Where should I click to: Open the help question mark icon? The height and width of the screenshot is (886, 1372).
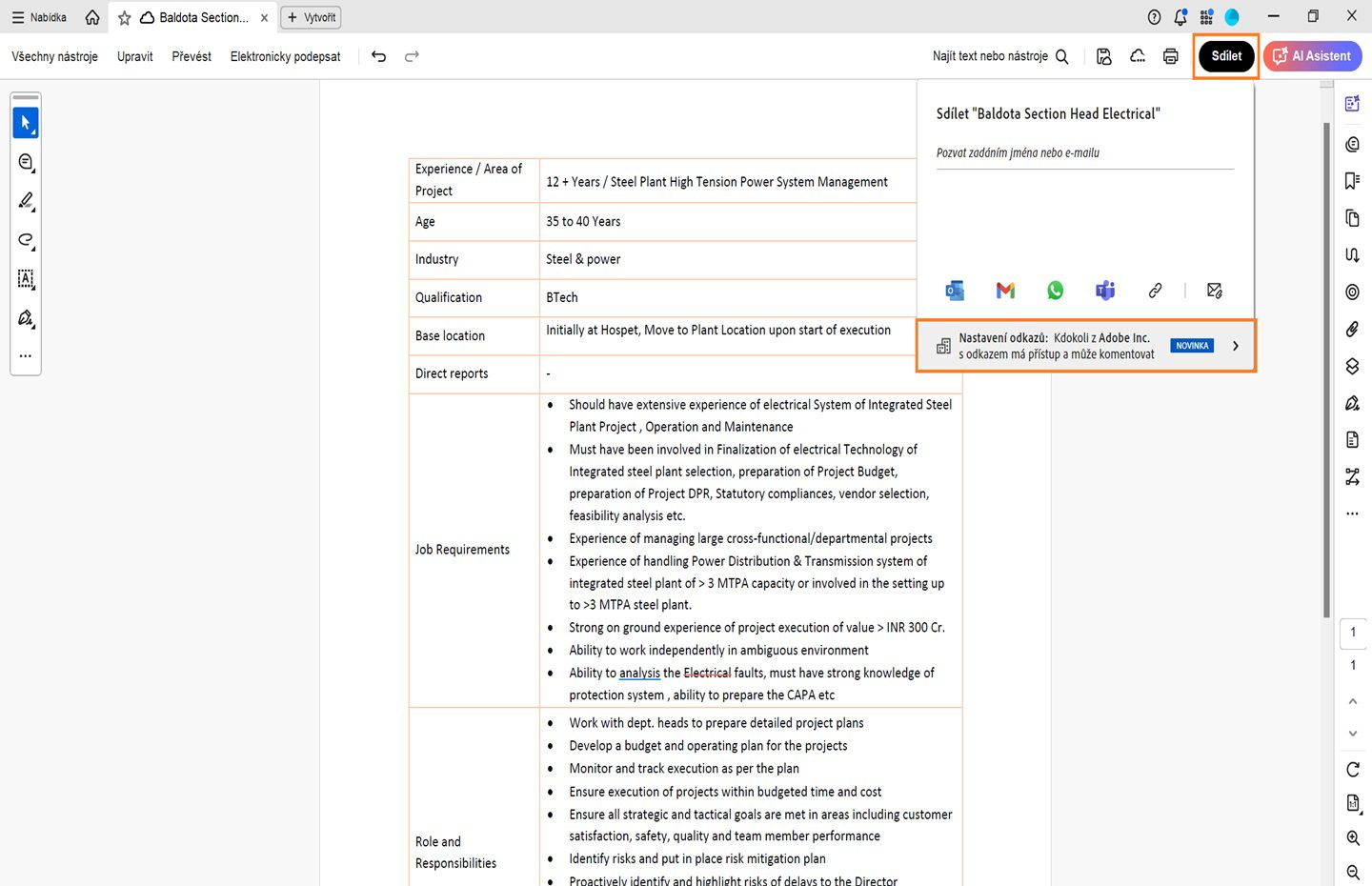click(x=1154, y=17)
